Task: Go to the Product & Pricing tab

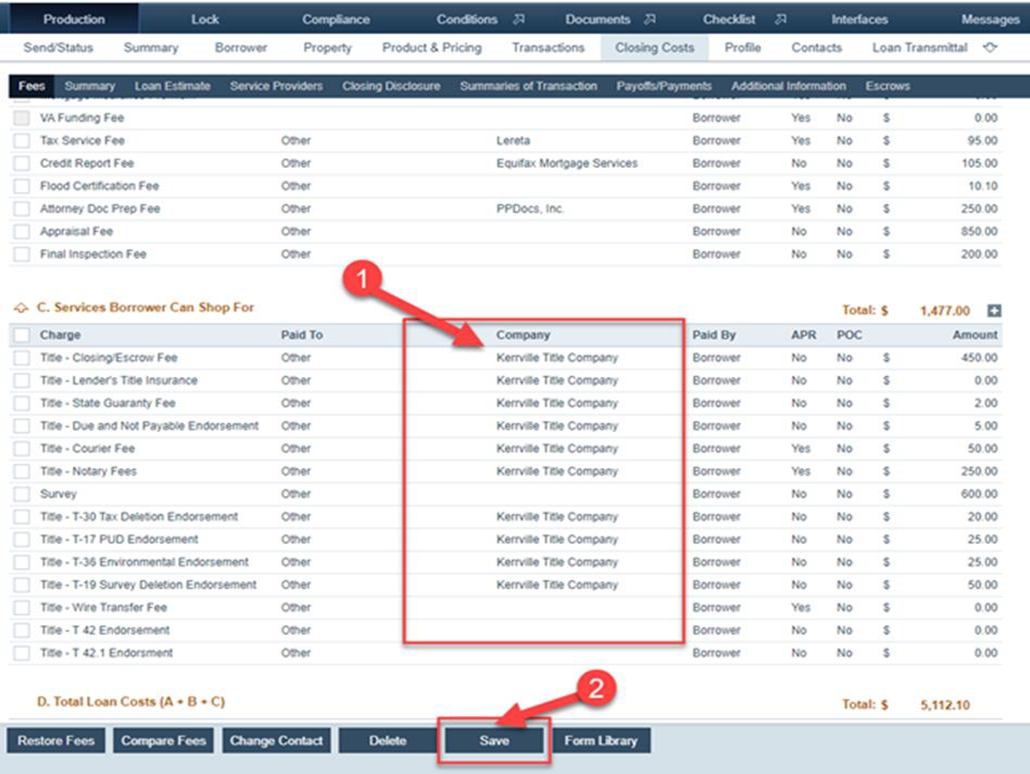Action: pos(431,47)
